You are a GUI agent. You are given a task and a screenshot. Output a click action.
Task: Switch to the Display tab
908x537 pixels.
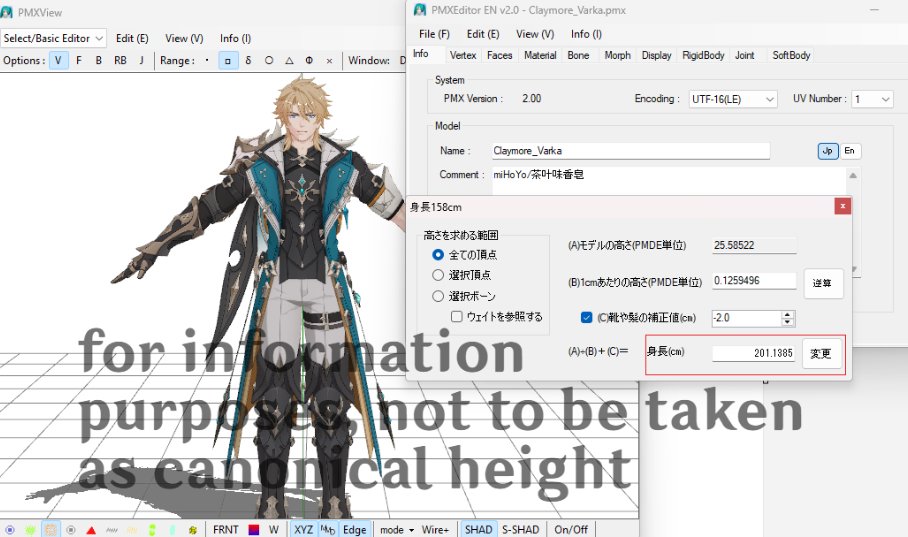pyautogui.click(x=656, y=55)
